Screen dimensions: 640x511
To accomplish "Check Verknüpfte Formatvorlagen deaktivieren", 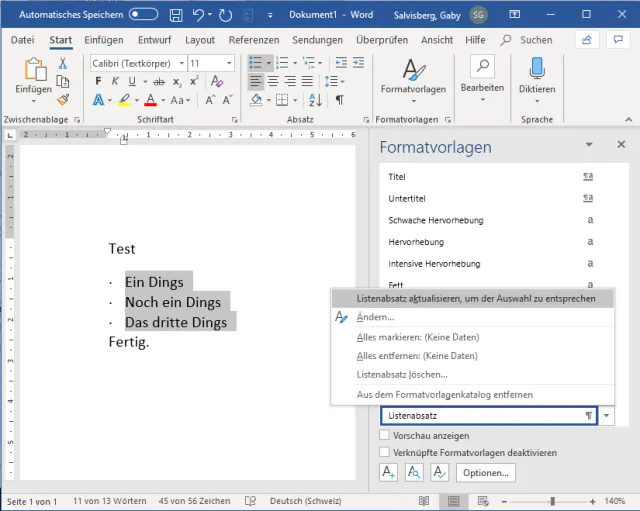I will (386, 453).
